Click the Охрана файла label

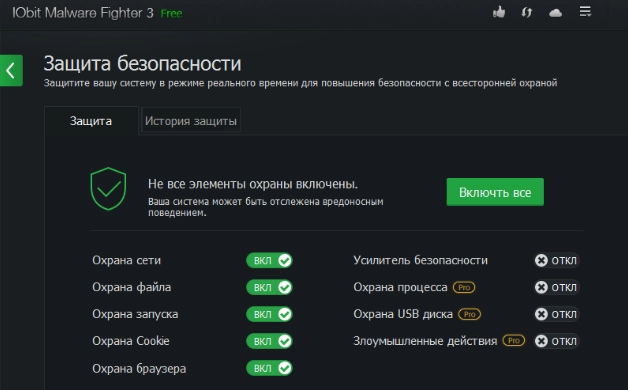point(132,287)
